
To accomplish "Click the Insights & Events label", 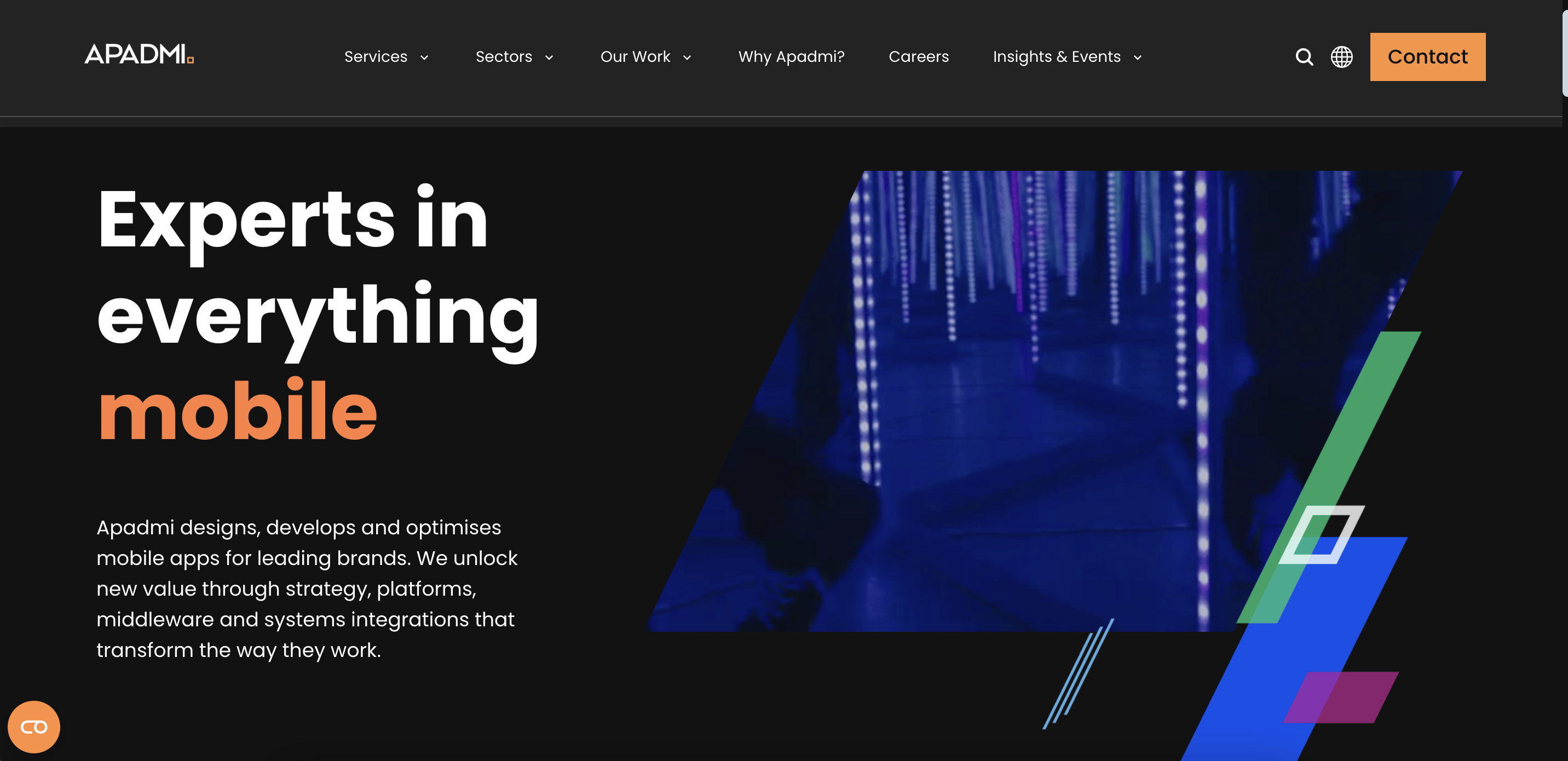I will tap(1057, 56).
